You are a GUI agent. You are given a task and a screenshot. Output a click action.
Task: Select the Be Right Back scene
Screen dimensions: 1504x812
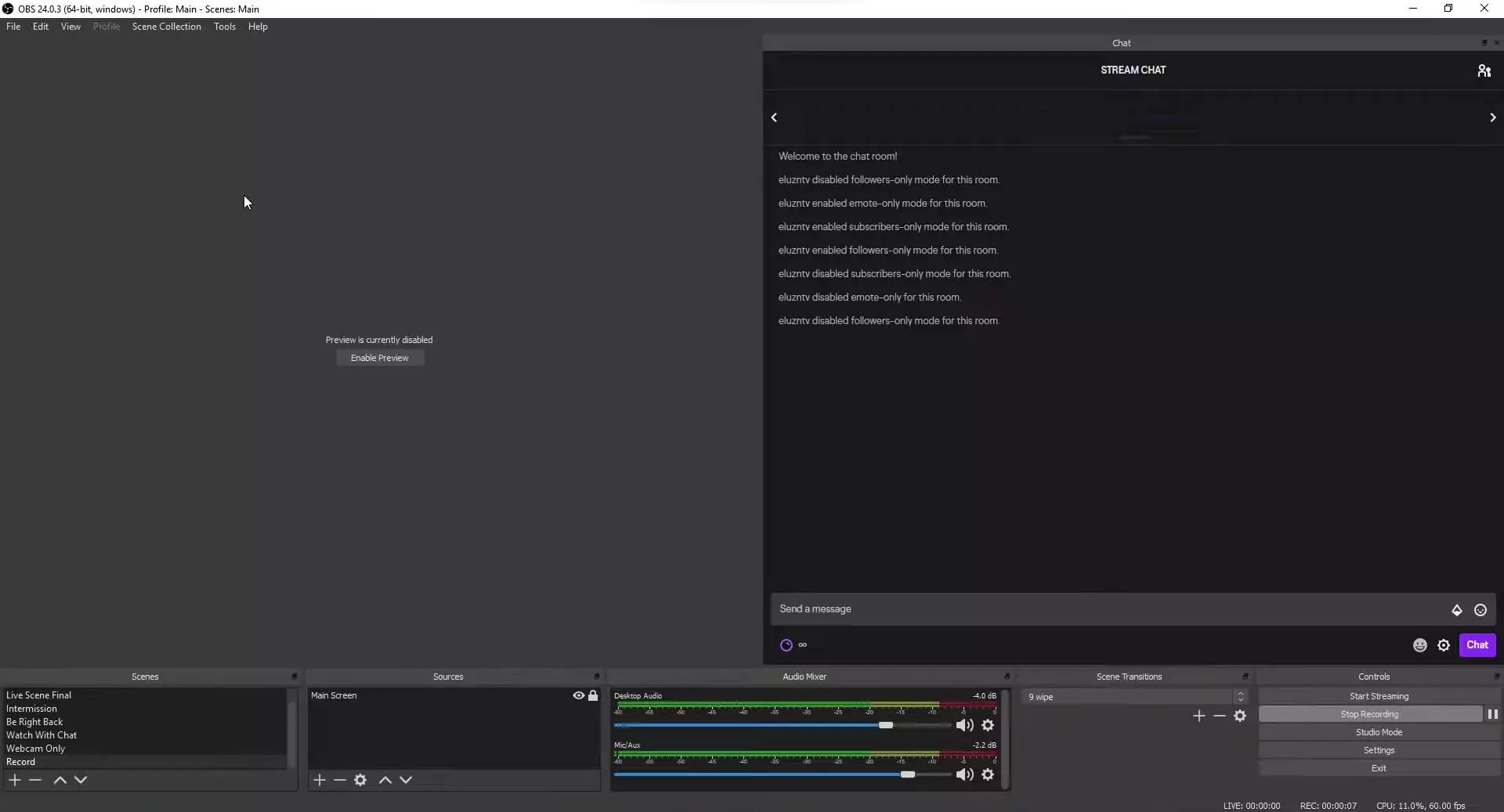tap(146, 722)
